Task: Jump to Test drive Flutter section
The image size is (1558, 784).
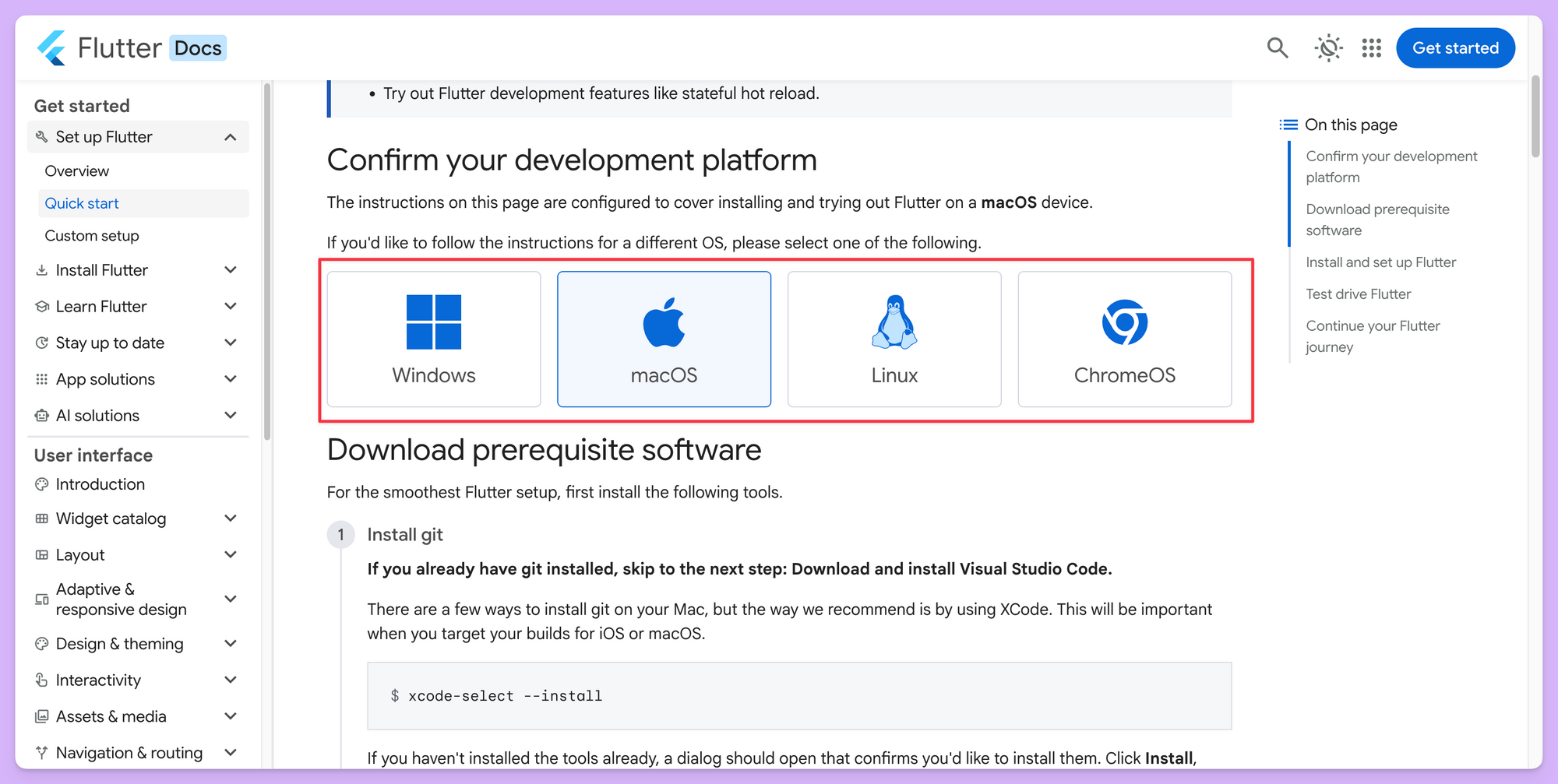Action: [1358, 294]
